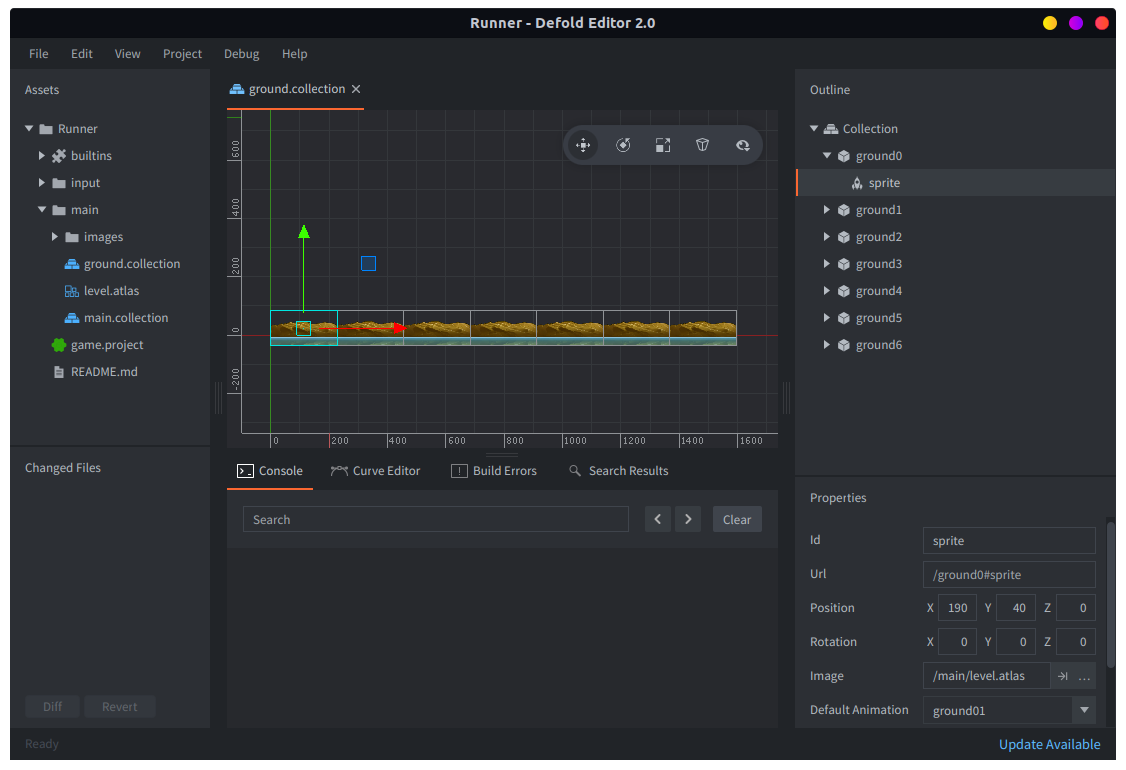Collapse the main folder in Assets

(x=43, y=210)
